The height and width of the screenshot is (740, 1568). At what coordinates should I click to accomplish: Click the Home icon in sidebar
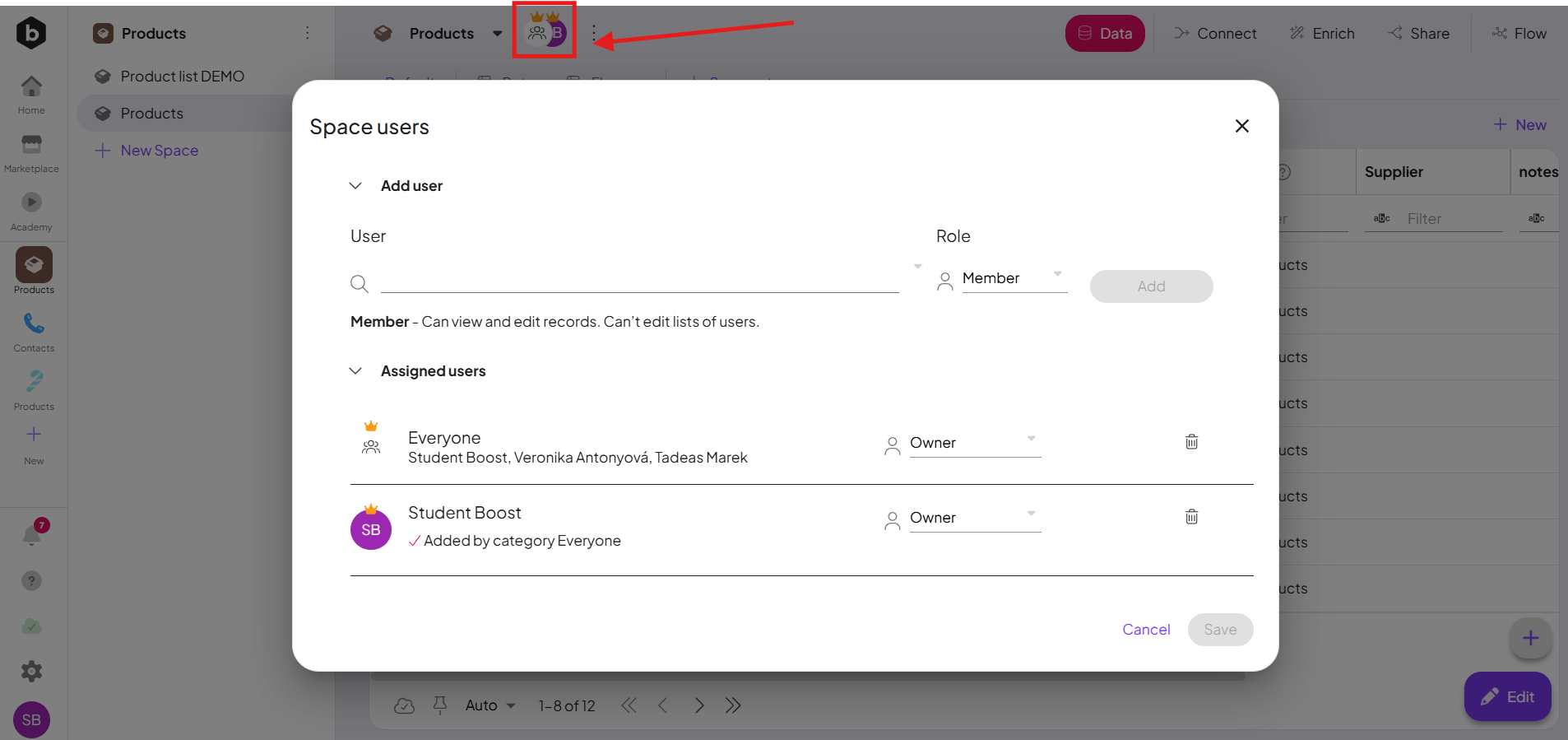[31, 86]
